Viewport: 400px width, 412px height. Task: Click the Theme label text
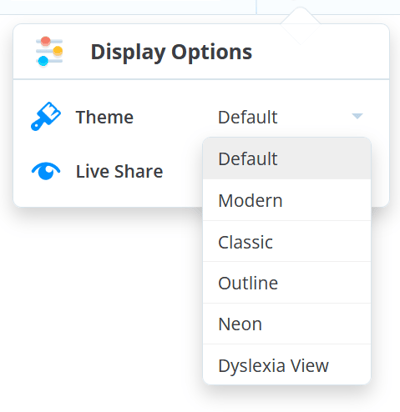105,117
